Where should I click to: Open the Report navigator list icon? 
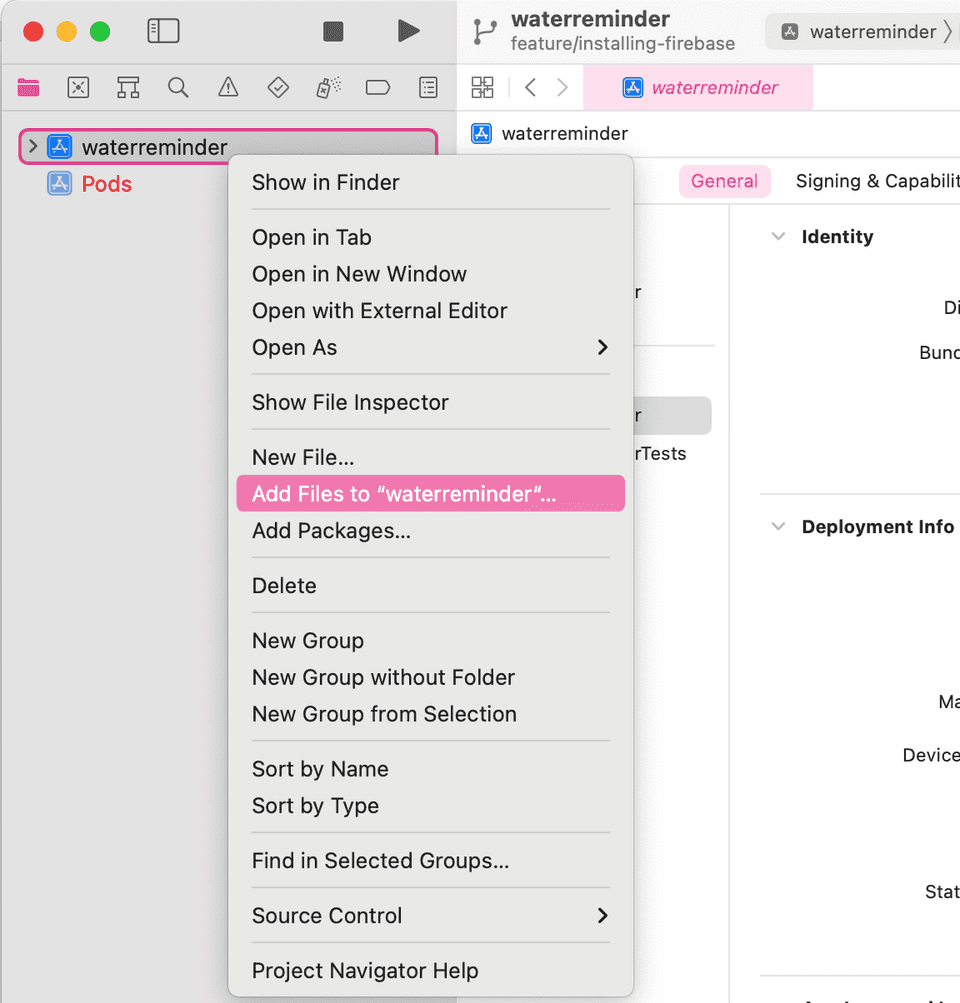[428, 88]
